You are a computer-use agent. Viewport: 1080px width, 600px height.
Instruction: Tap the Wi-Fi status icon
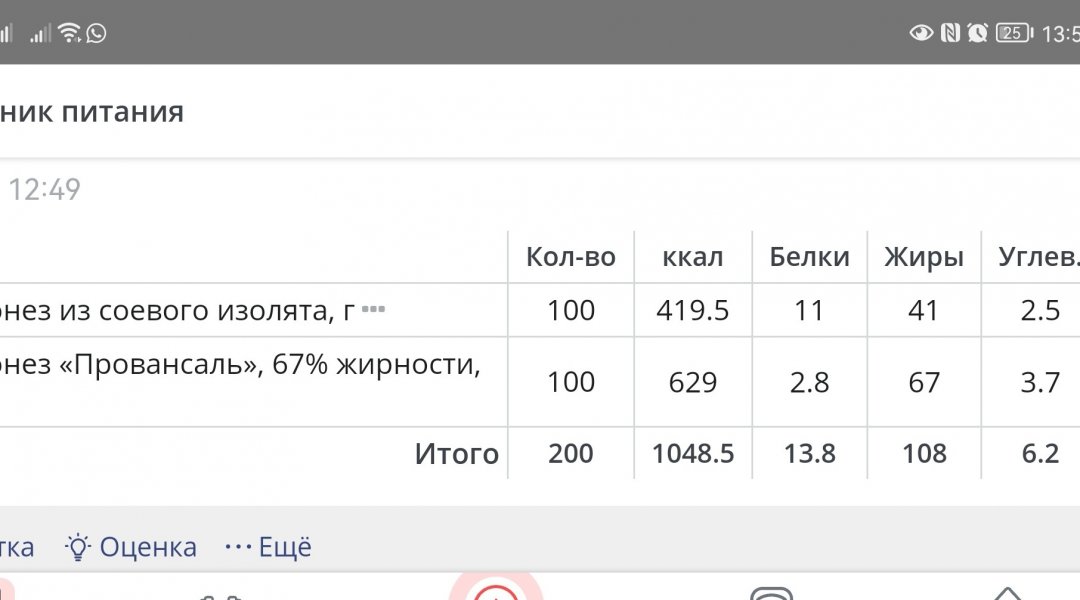[x=69, y=33]
